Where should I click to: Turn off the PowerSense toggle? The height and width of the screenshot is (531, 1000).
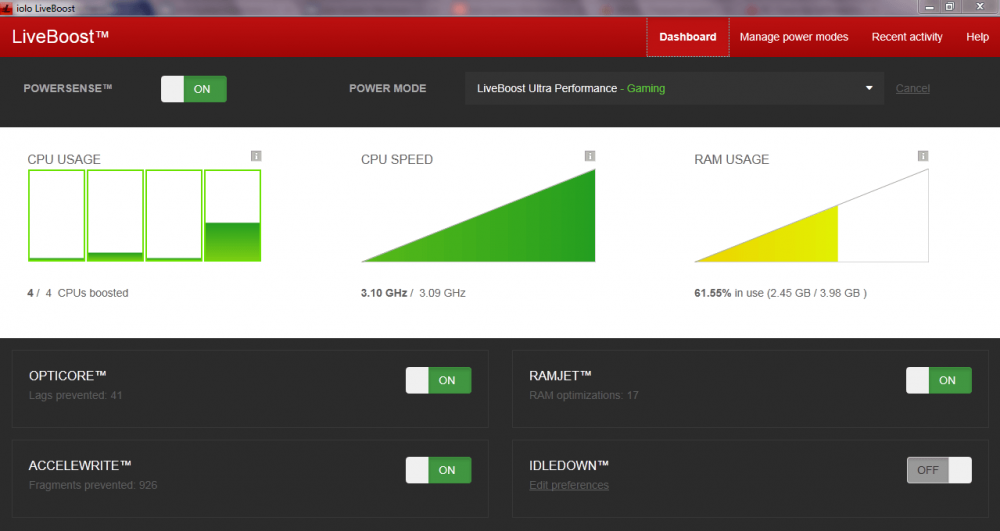tap(194, 89)
